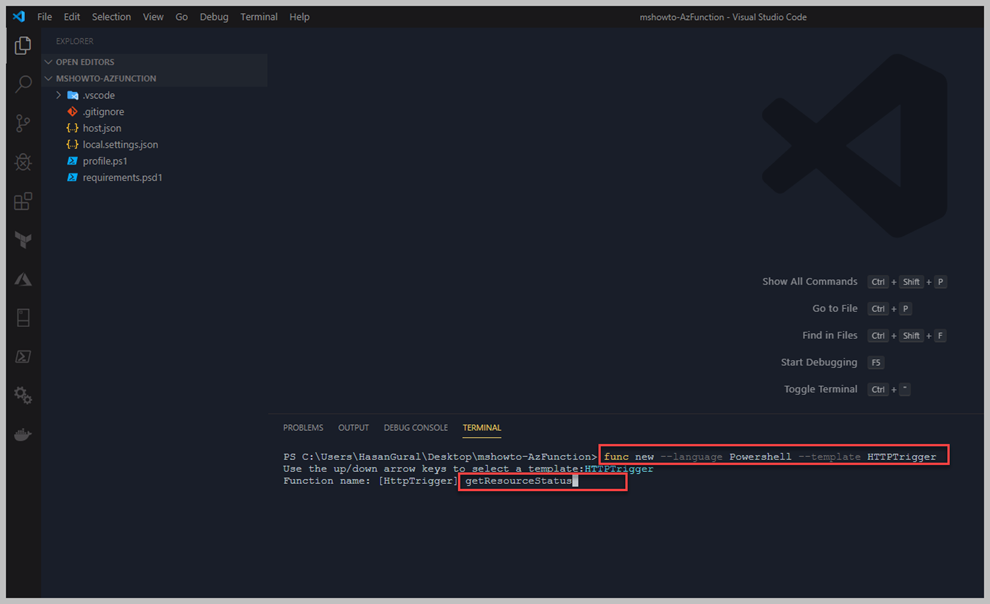Open the File menu
The width and height of the screenshot is (990, 604).
click(x=44, y=17)
